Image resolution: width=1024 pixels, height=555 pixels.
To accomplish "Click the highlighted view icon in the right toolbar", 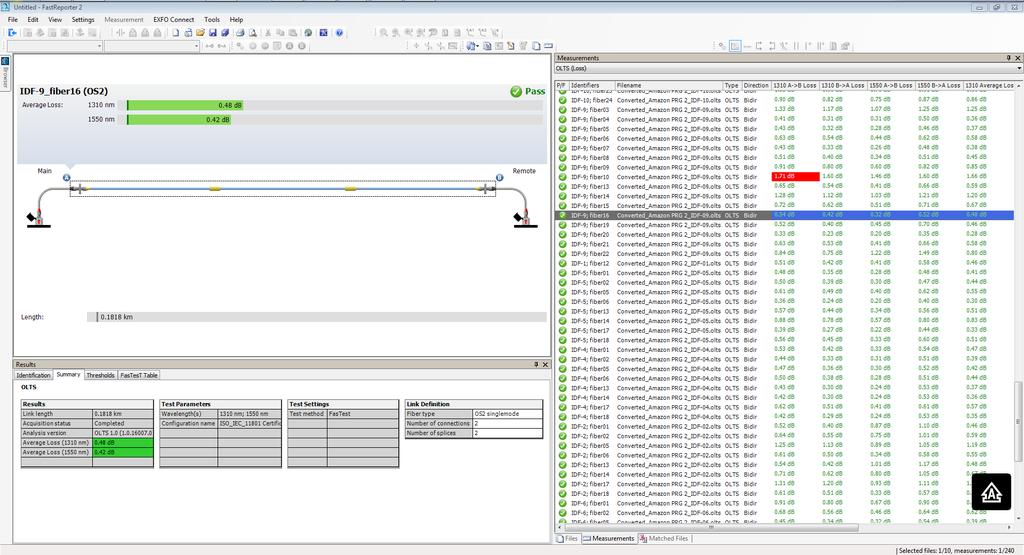I will (735, 46).
